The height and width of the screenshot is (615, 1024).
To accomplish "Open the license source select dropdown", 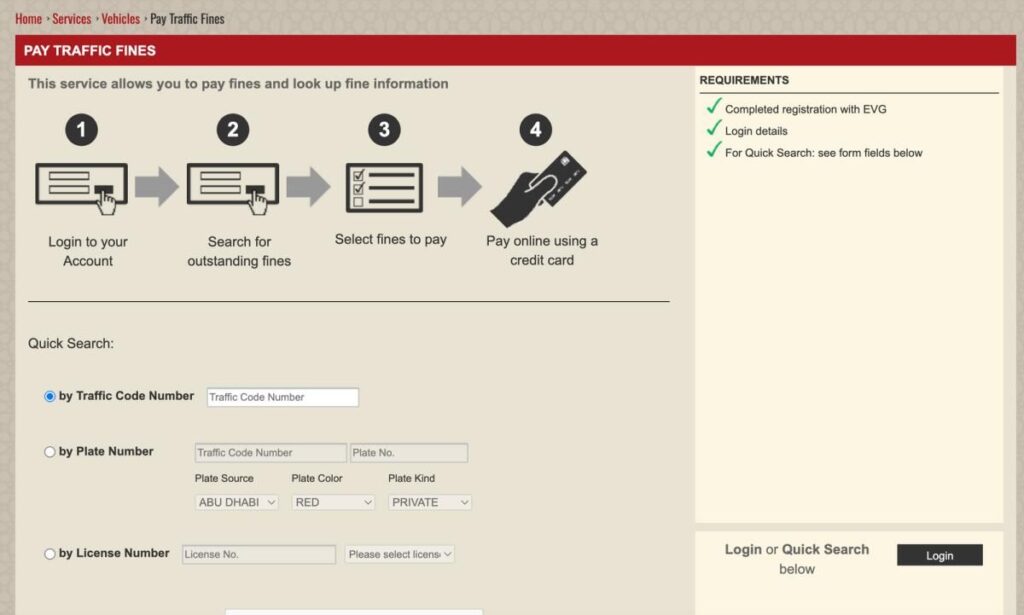I will click(399, 554).
